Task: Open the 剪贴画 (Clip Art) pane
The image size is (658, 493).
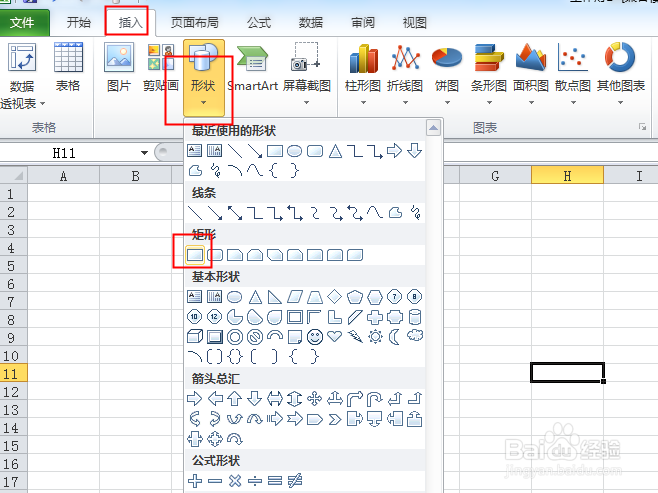Action: [x=161, y=67]
